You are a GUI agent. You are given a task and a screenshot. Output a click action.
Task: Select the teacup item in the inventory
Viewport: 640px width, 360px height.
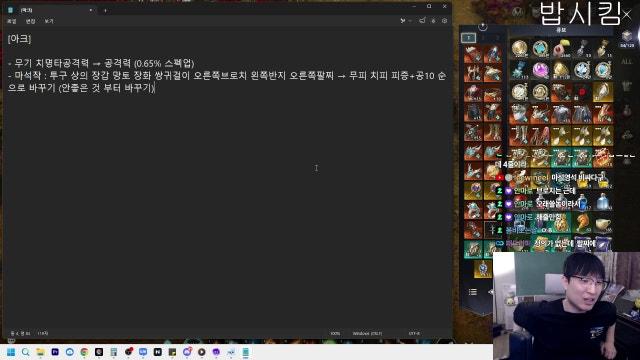(x=602, y=223)
